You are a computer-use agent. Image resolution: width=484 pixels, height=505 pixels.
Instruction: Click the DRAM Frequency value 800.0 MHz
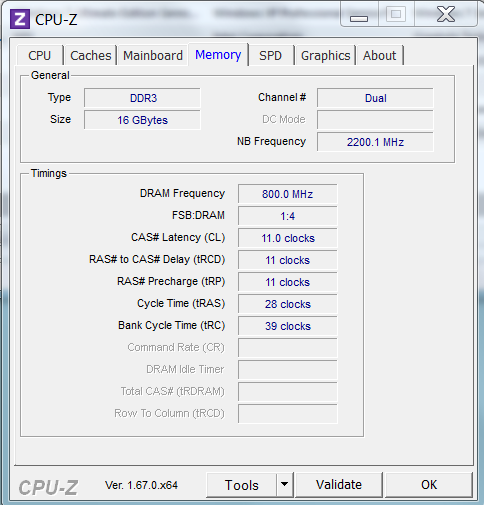pyautogui.click(x=288, y=194)
